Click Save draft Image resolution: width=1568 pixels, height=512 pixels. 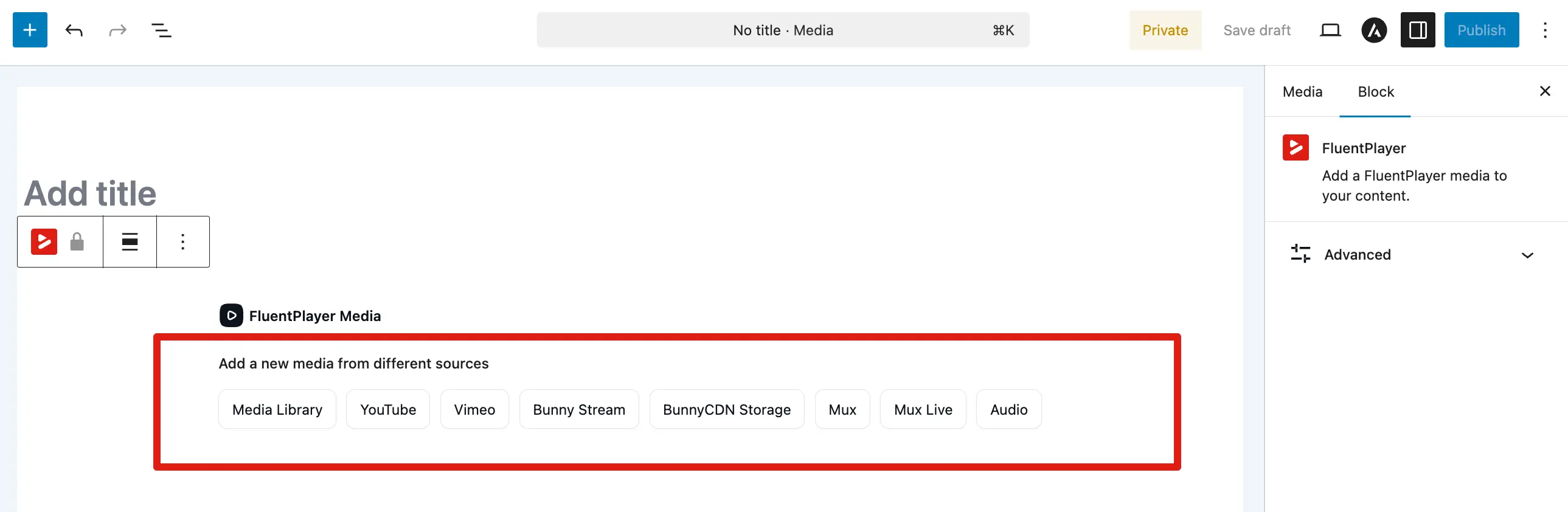click(x=1257, y=30)
